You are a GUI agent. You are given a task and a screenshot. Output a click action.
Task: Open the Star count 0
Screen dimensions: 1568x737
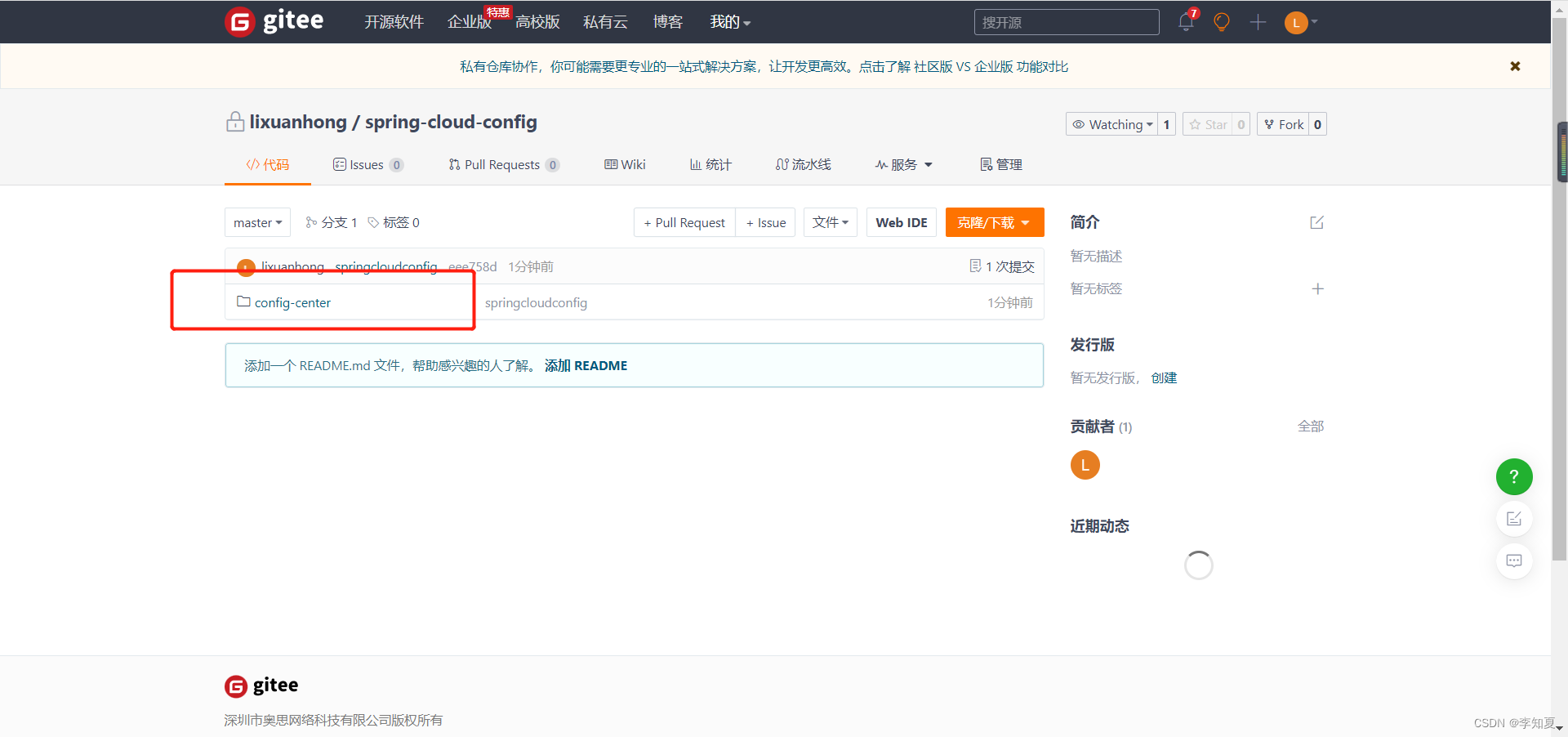pyautogui.click(x=1241, y=124)
